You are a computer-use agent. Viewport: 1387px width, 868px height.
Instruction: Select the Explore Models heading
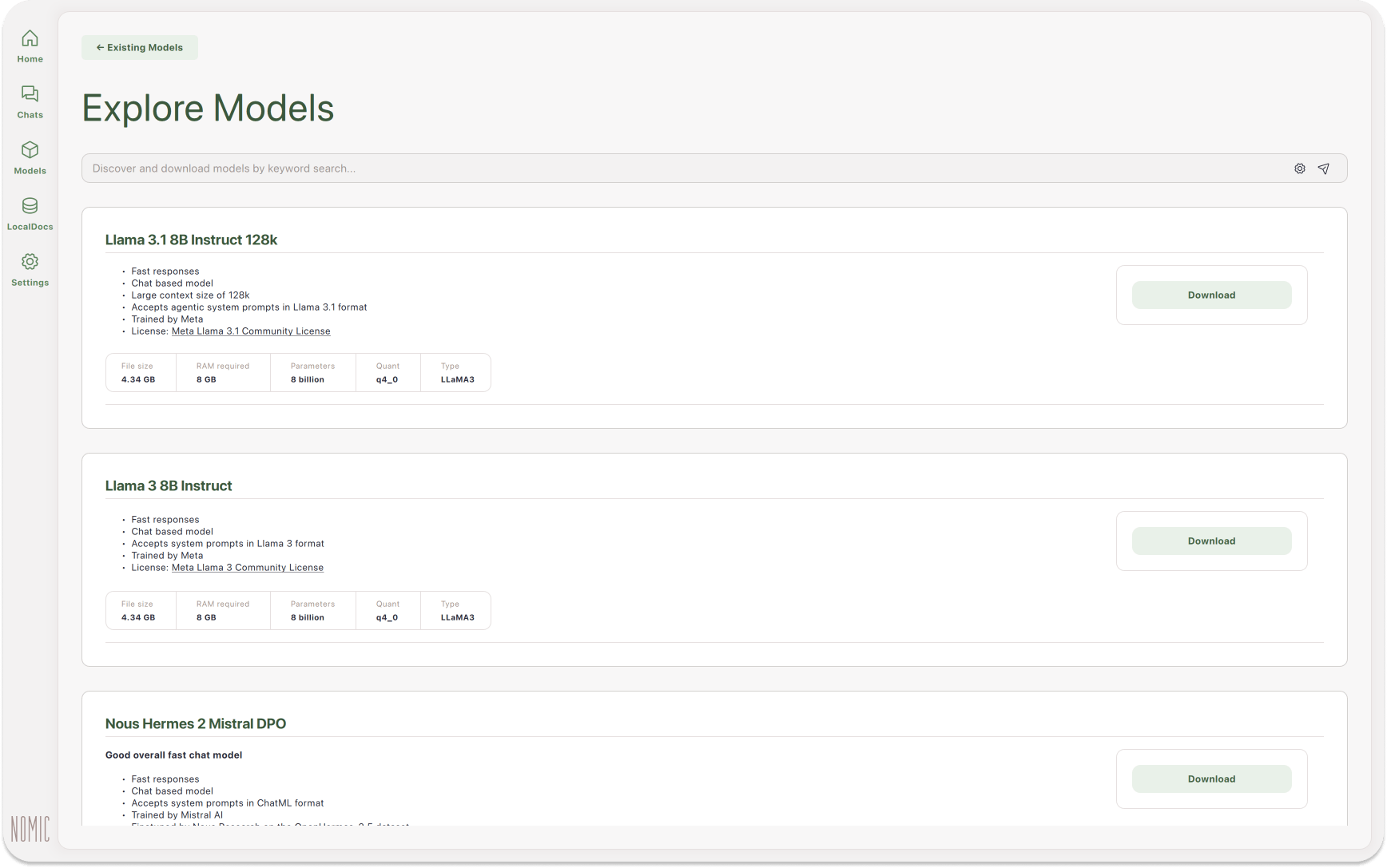click(208, 108)
